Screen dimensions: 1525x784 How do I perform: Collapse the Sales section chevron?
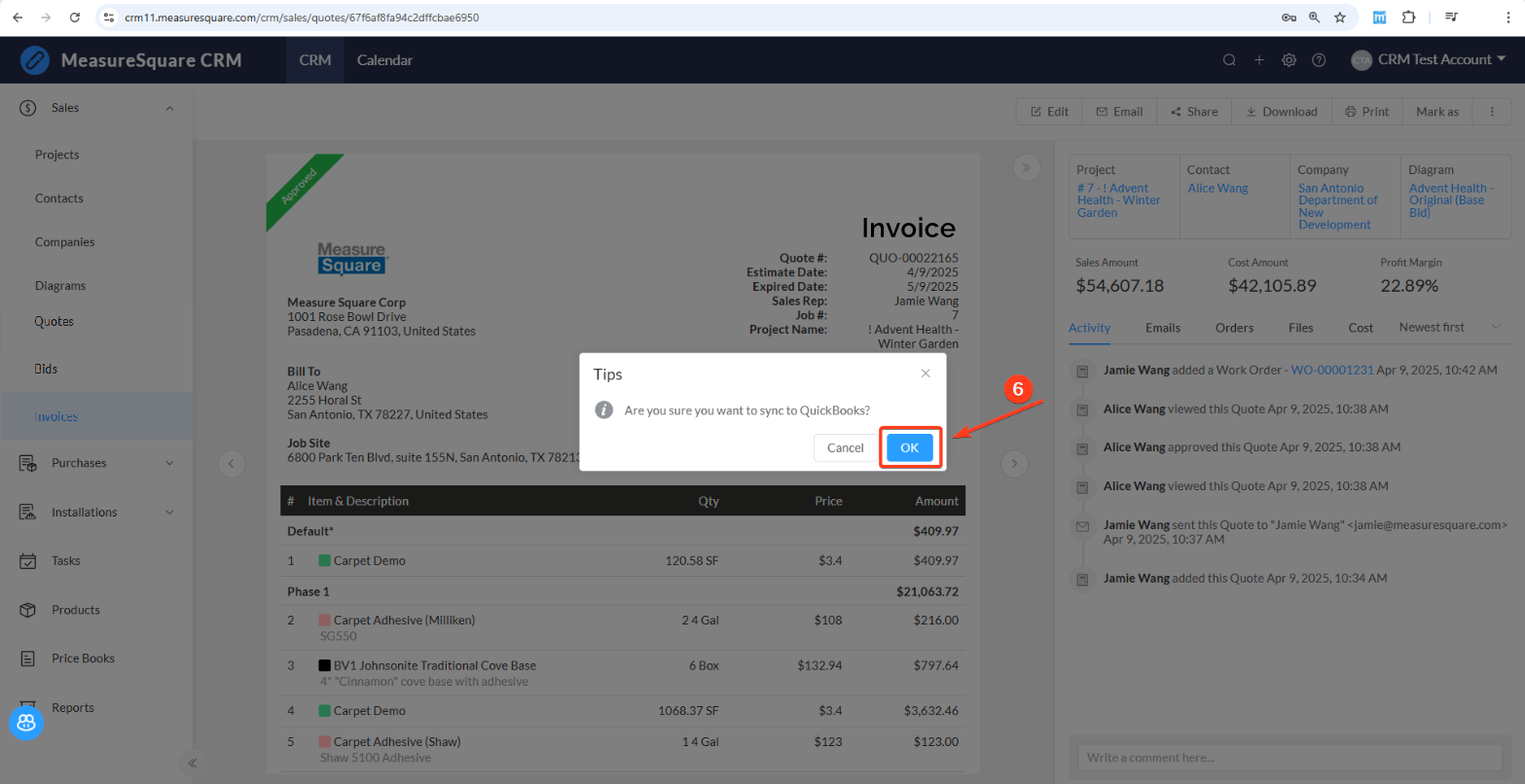pos(169,108)
